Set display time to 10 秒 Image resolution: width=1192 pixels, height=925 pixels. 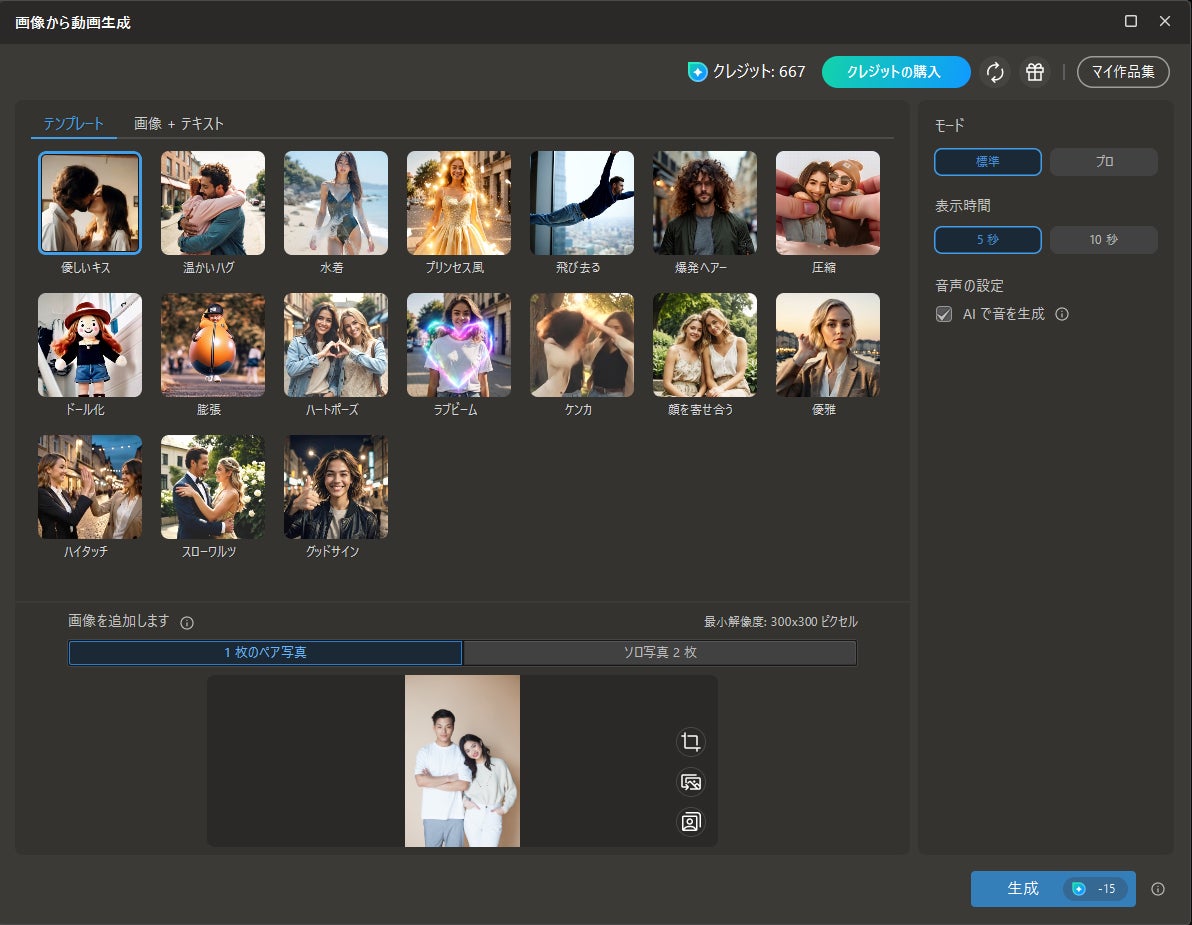pyautogui.click(x=1104, y=240)
